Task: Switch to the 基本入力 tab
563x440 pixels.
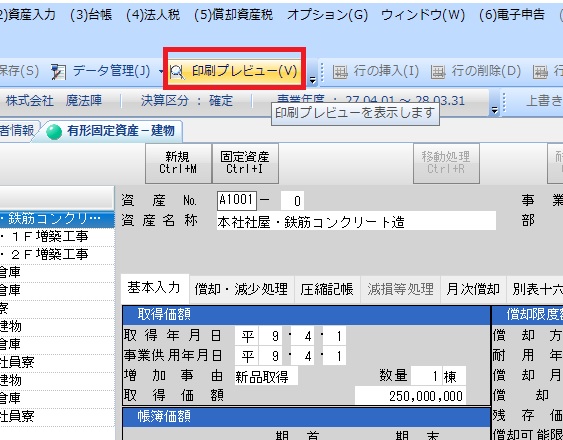Action: tap(154, 288)
